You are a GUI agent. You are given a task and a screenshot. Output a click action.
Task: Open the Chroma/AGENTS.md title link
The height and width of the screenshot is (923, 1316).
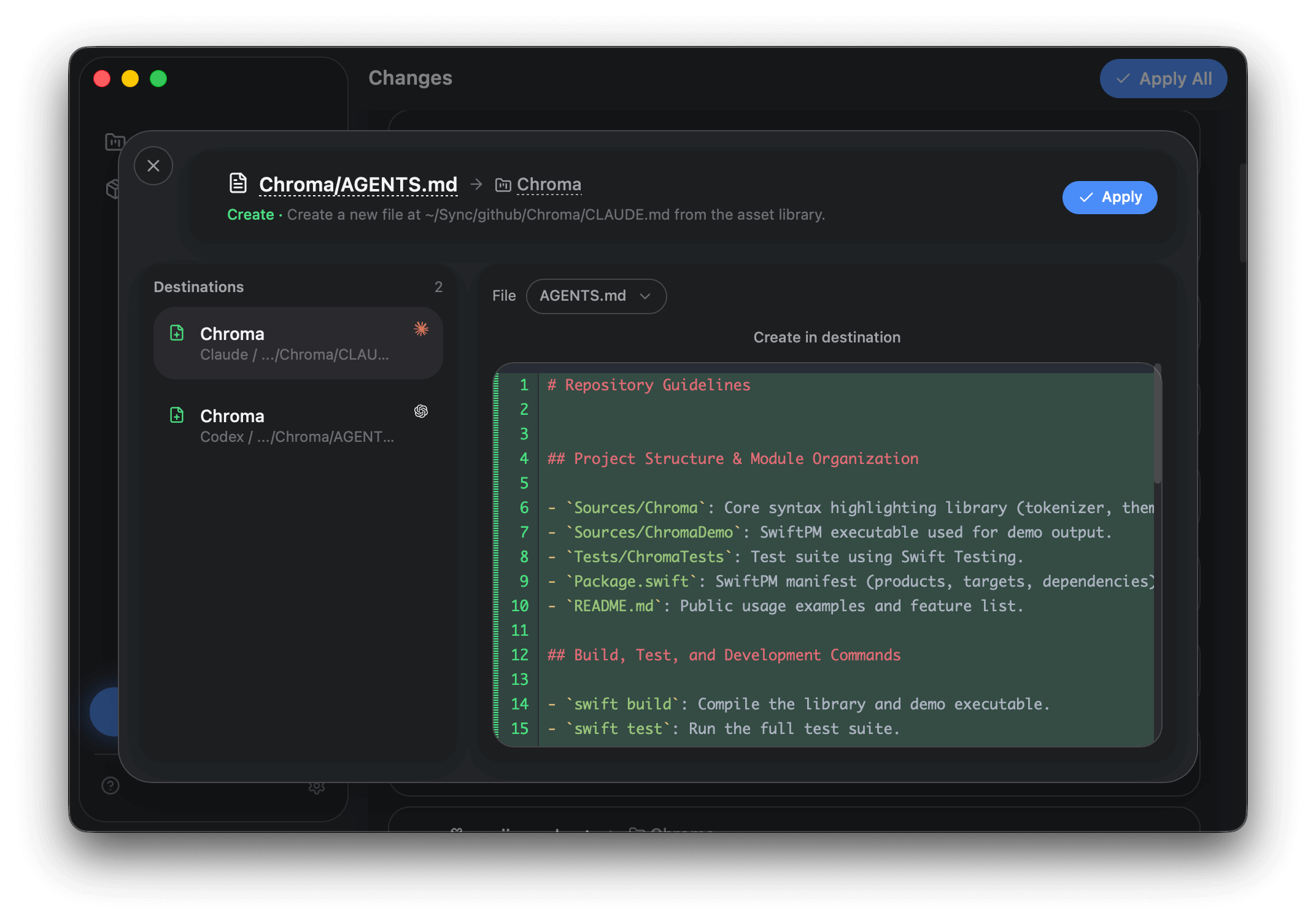(358, 184)
